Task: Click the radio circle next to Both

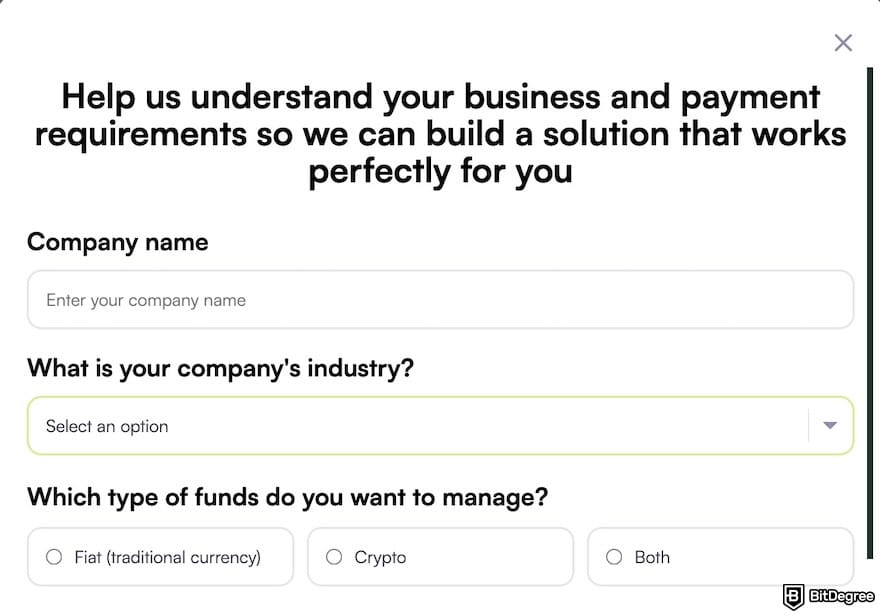Action: [x=613, y=557]
